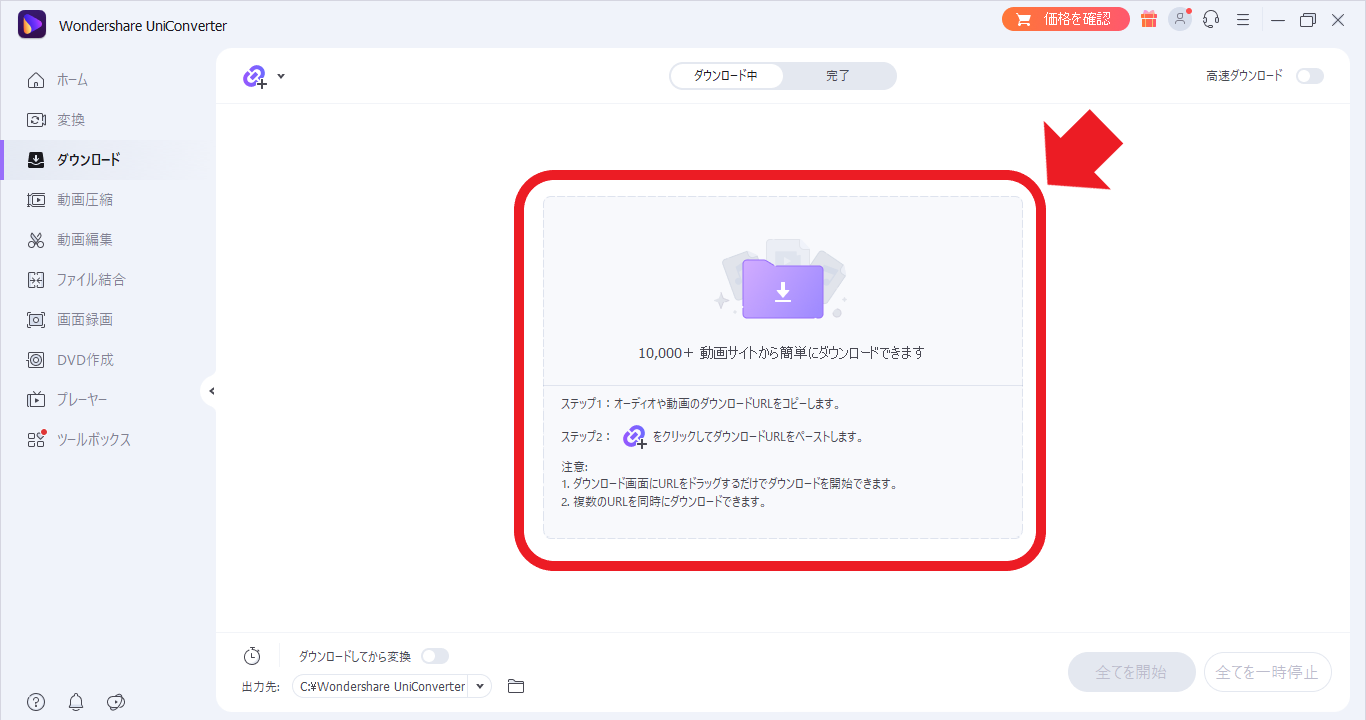
Task: Click the Wondershare UniConverter logo icon
Action: pyautogui.click(x=32, y=24)
